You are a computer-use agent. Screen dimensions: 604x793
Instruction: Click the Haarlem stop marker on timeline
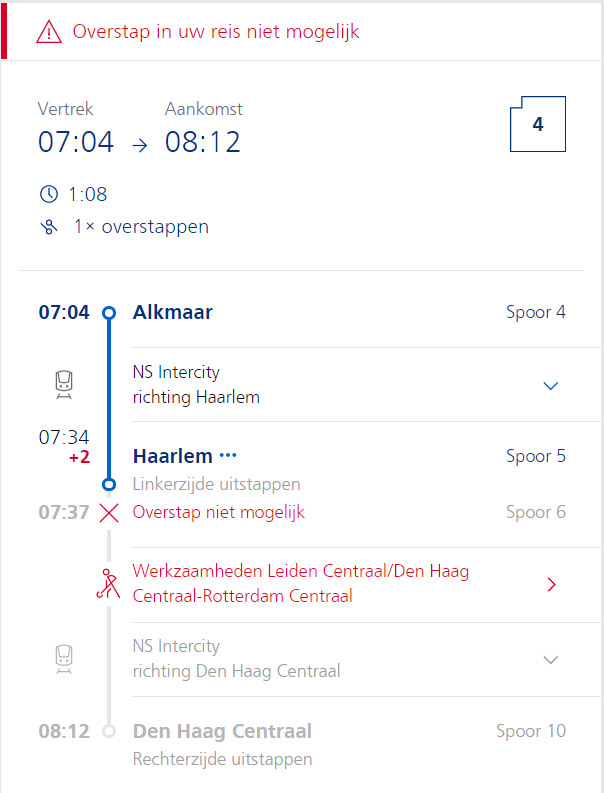click(109, 484)
